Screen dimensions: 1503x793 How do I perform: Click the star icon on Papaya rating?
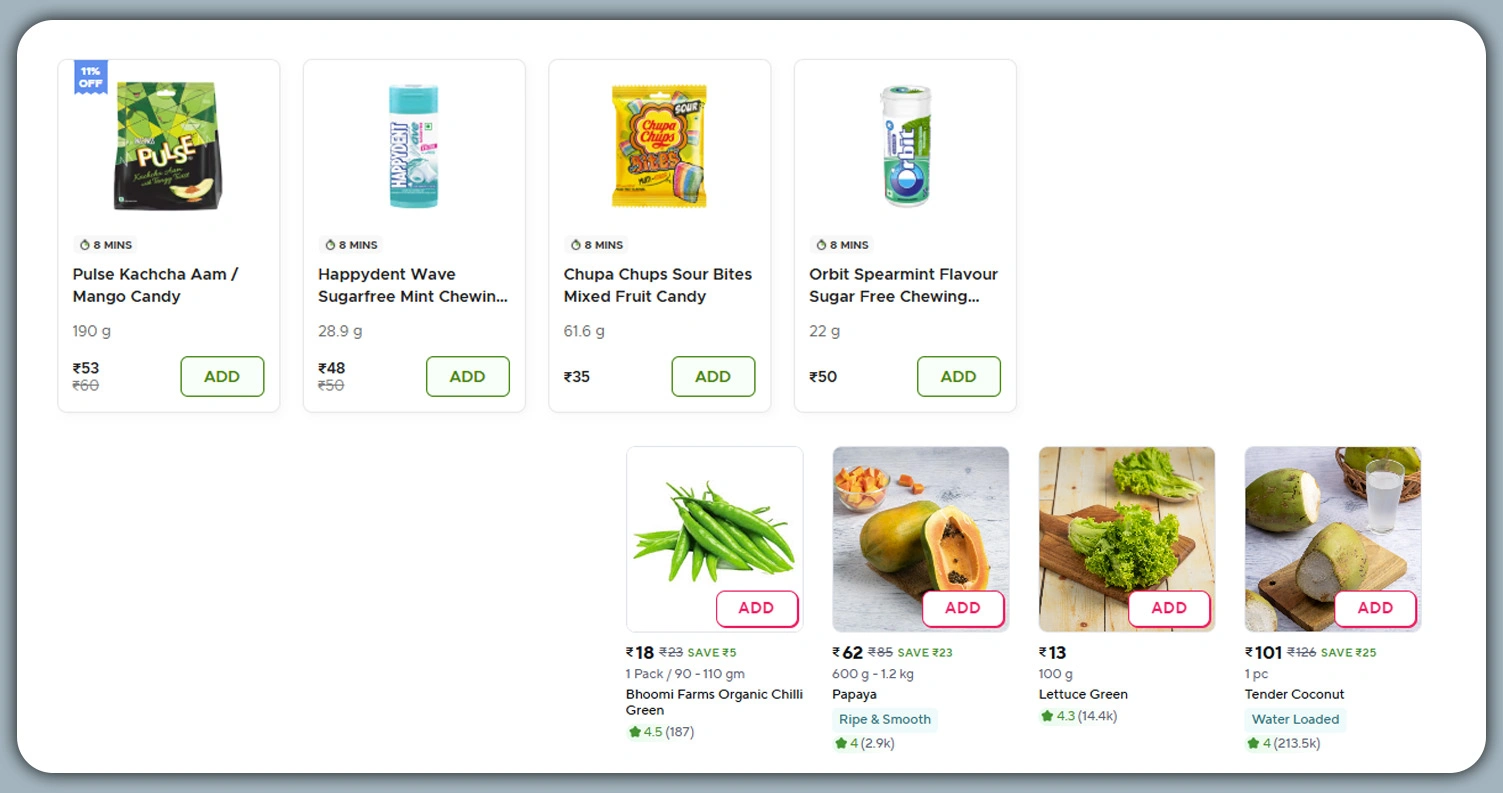point(840,743)
